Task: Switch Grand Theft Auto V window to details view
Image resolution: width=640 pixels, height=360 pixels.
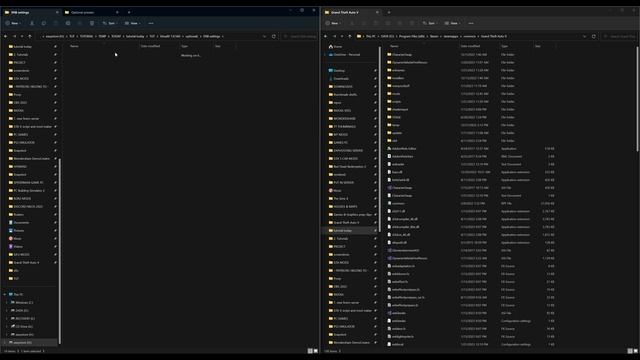Action: (630, 351)
